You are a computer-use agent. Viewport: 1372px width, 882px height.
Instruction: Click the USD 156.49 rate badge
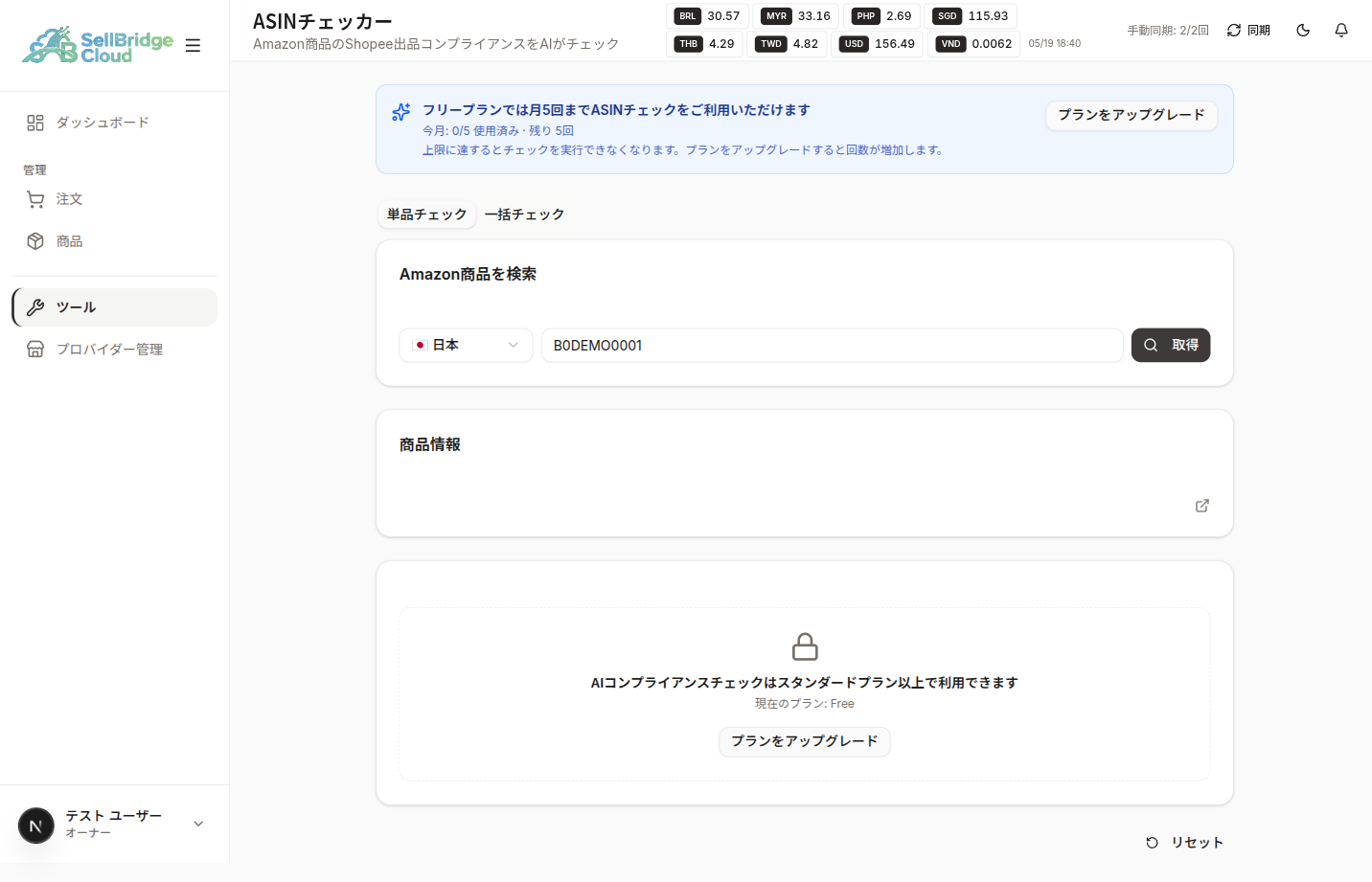tap(877, 44)
